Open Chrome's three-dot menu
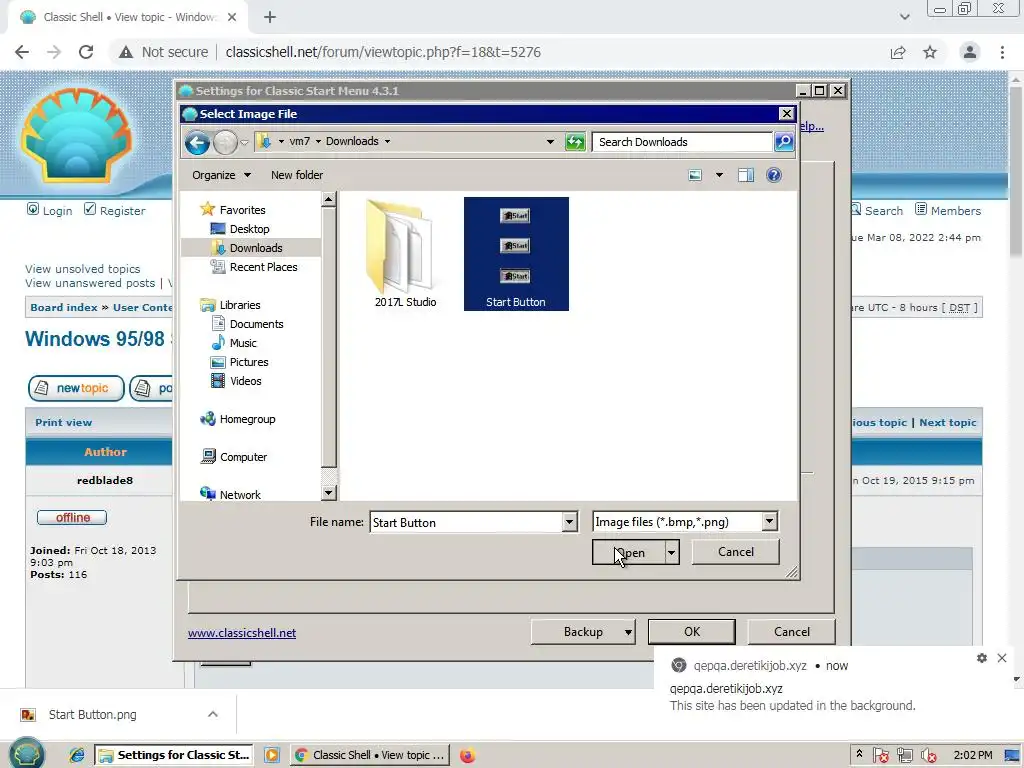 (x=1002, y=52)
